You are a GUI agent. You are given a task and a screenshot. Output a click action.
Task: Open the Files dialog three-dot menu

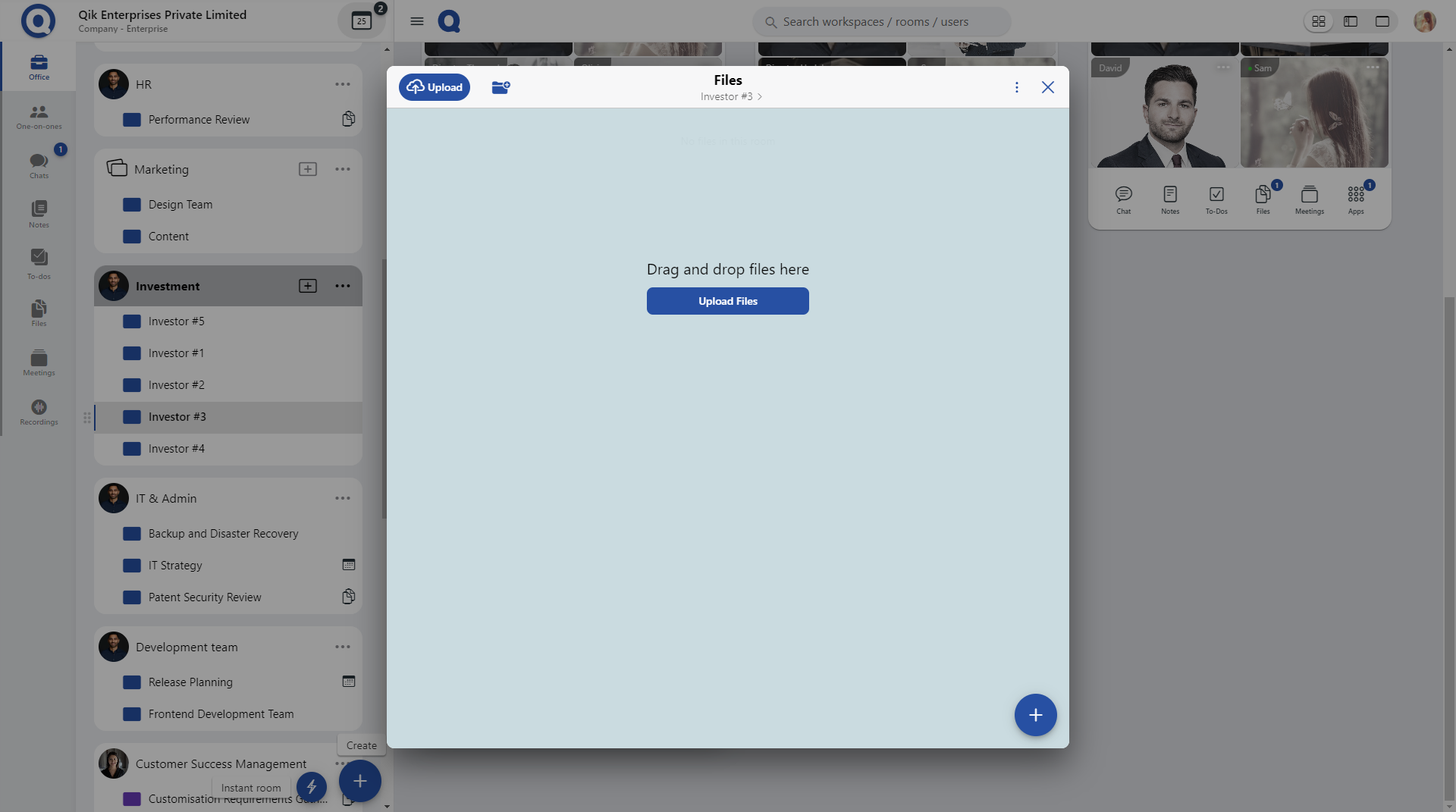[x=1016, y=87]
